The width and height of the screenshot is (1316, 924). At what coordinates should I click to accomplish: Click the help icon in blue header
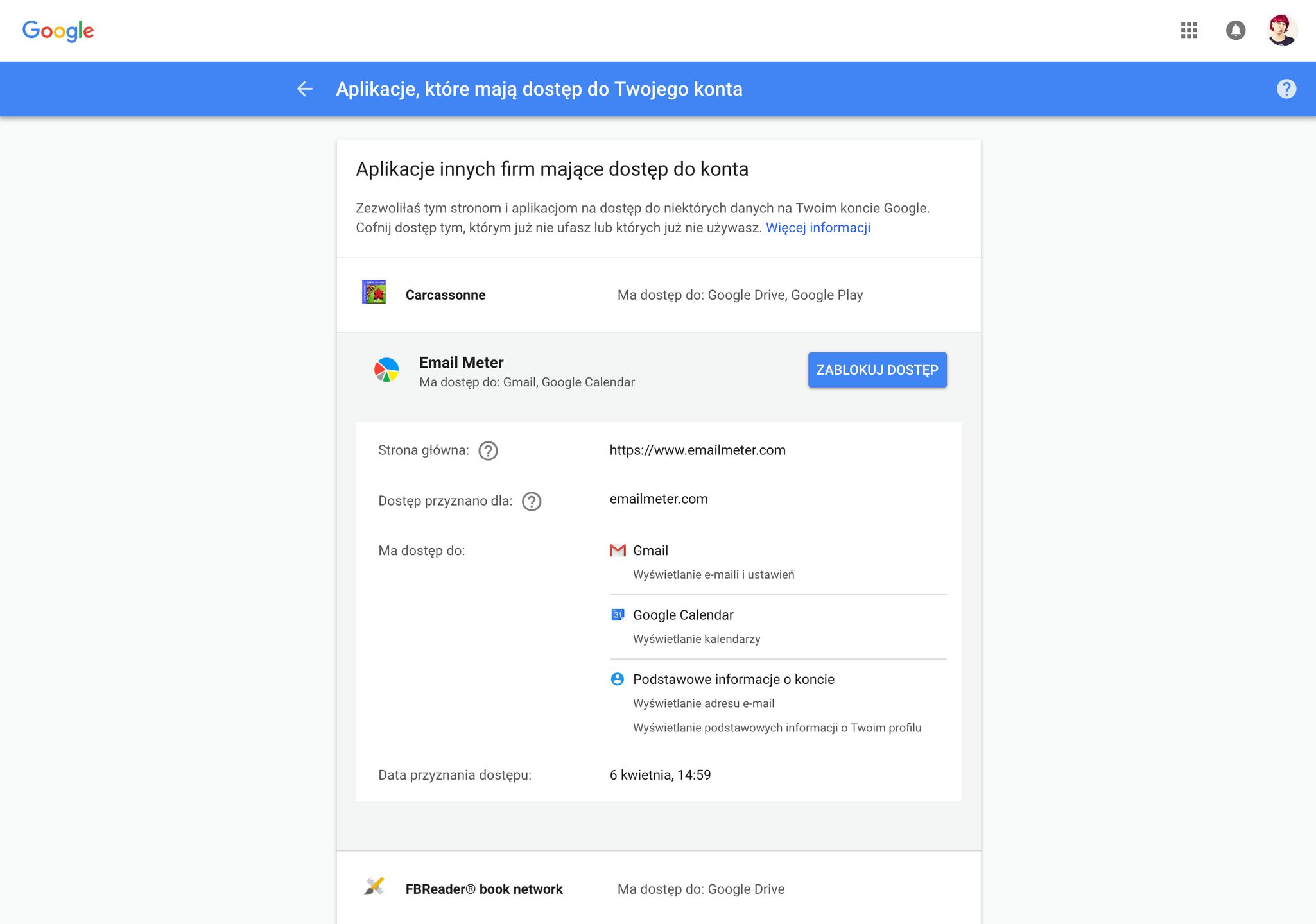pyautogui.click(x=1286, y=89)
